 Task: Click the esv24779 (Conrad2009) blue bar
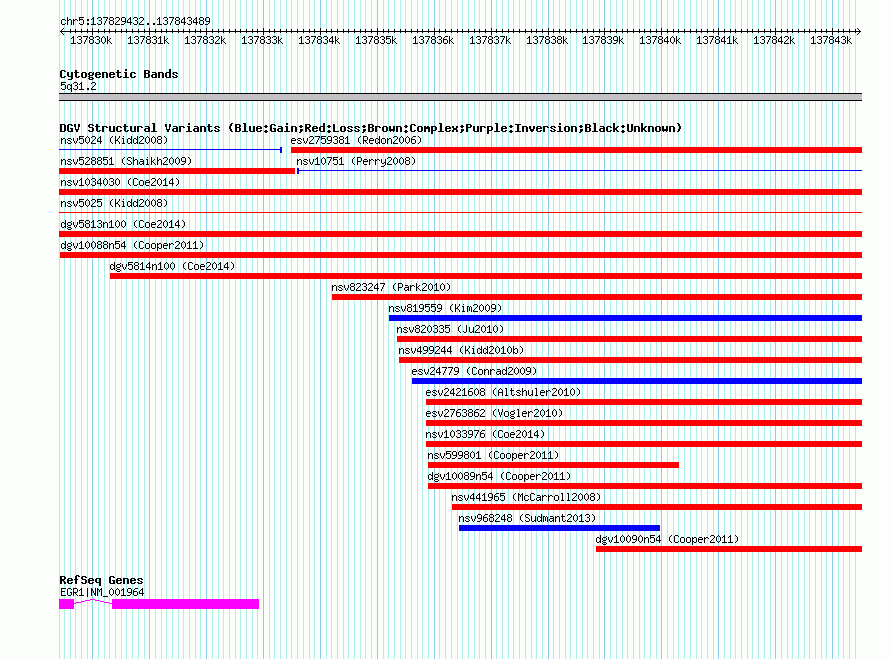click(637, 381)
